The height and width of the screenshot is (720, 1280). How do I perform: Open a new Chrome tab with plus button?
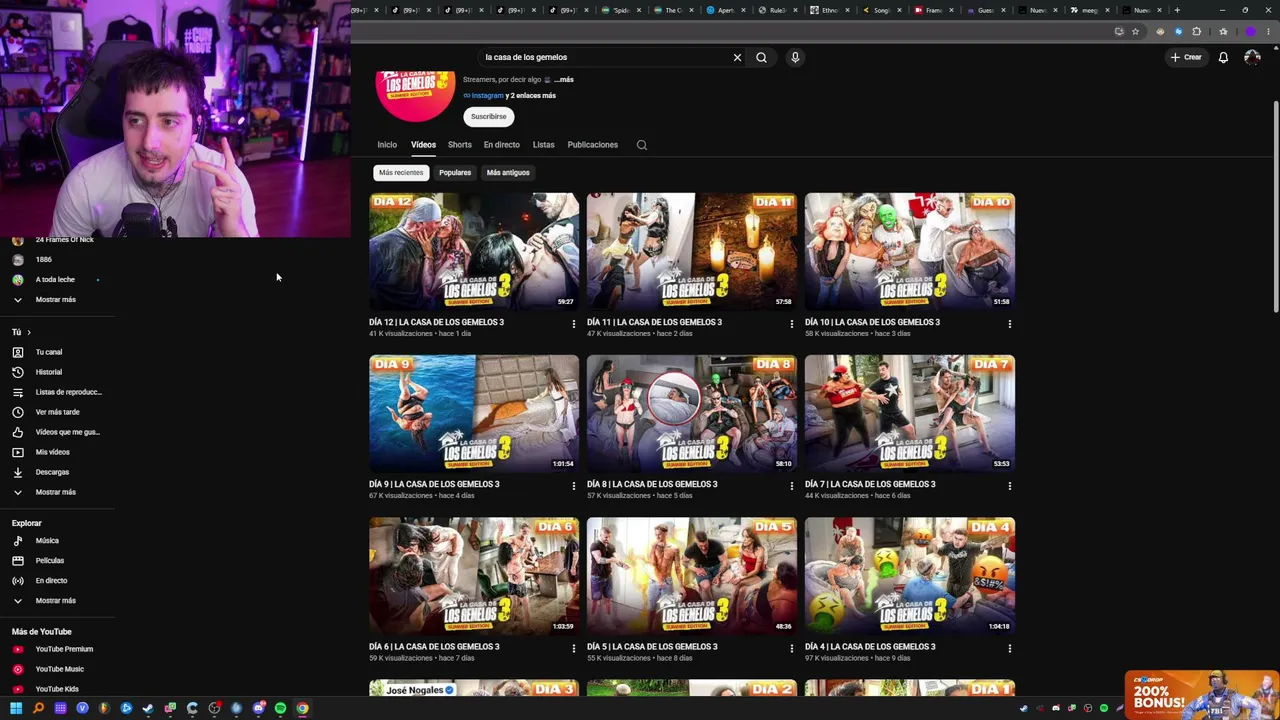1177,10
